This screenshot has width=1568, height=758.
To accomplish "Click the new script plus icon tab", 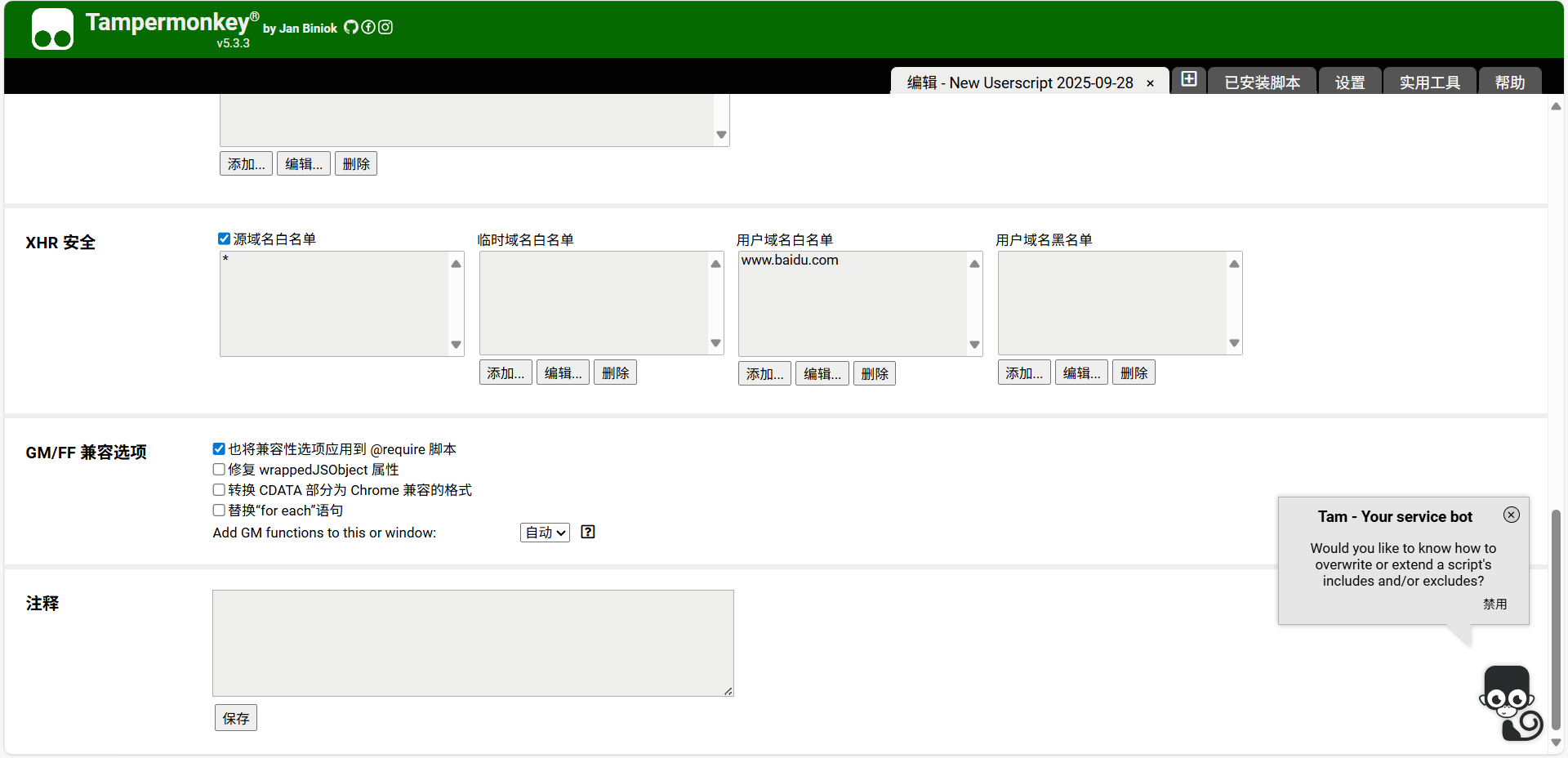I will coord(1189,79).
